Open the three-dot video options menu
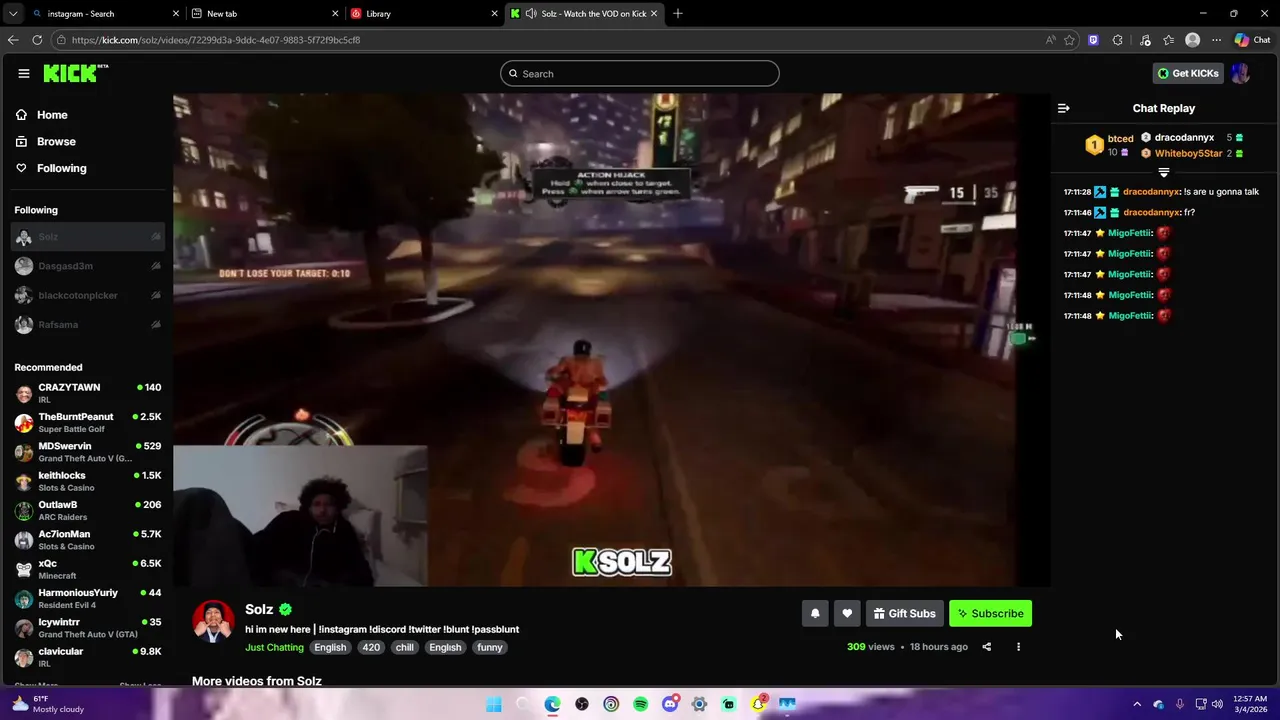 [1018, 647]
